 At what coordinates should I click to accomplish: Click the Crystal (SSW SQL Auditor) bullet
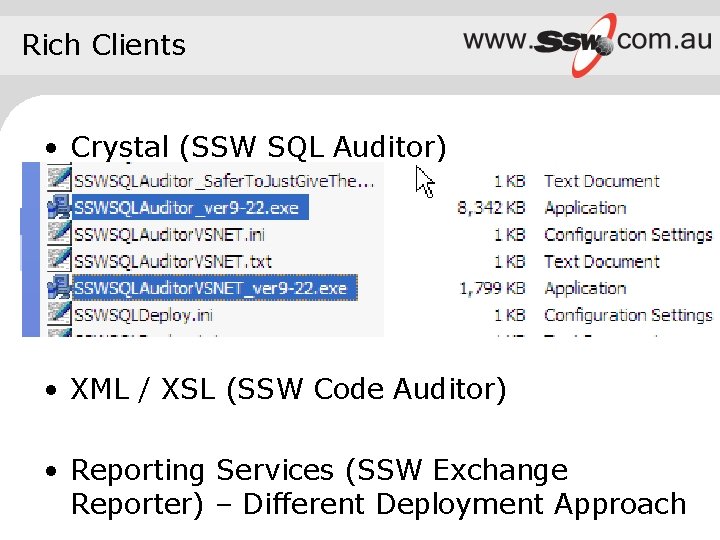pos(259,147)
